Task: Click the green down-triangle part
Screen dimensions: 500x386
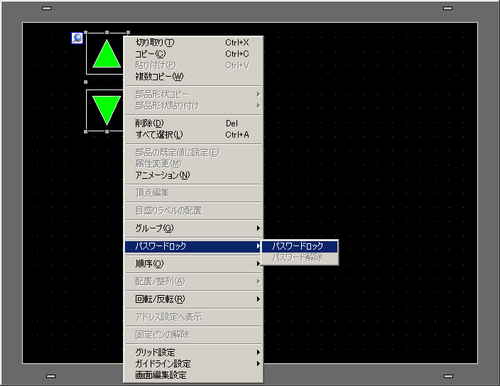Action: pos(106,110)
